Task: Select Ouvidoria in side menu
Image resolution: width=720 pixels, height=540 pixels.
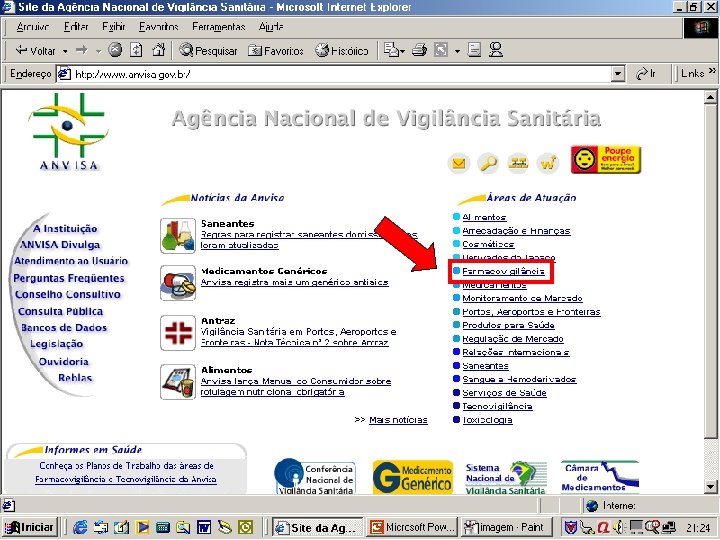Action: pos(64,361)
